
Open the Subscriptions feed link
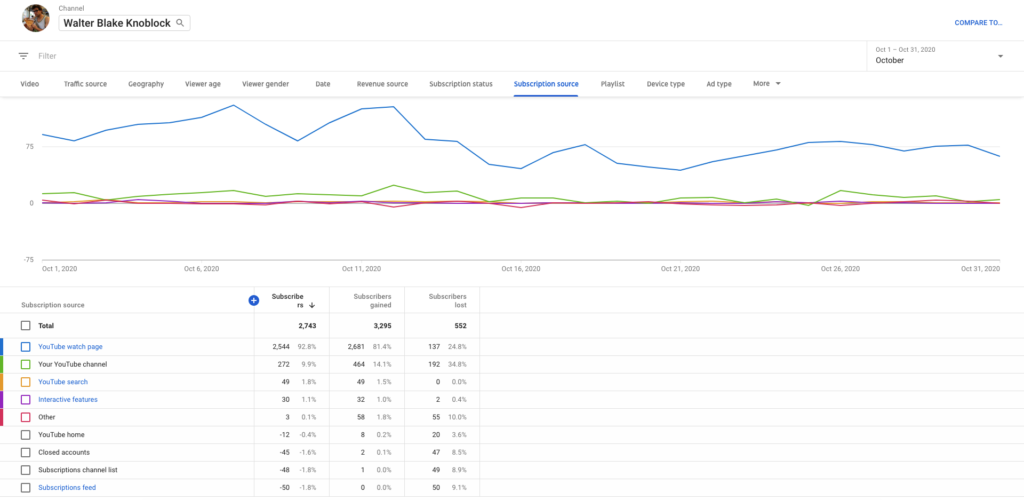click(x=67, y=488)
